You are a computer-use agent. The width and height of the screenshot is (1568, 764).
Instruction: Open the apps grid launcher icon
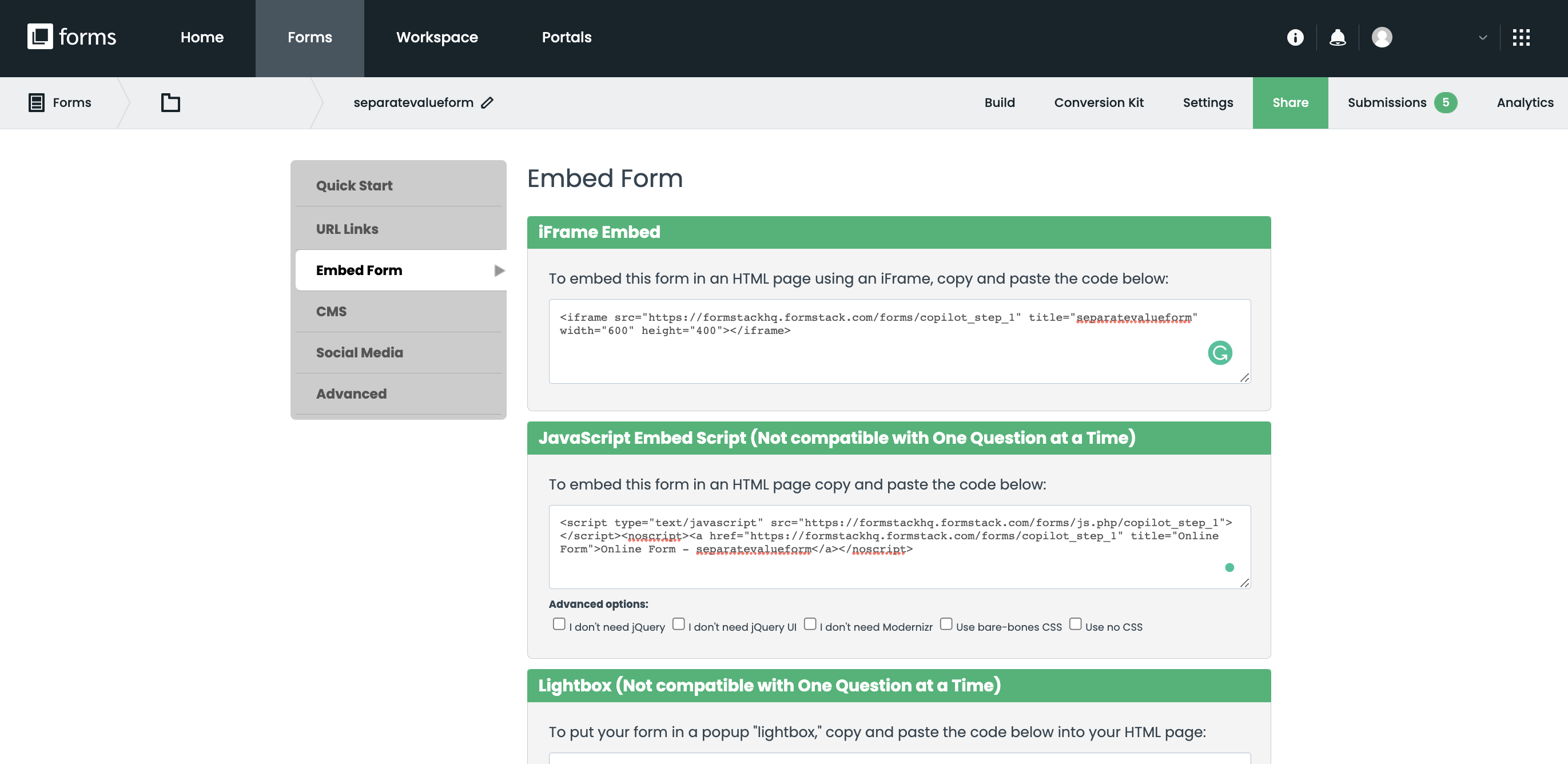pyautogui.click(x=1521, y=37)
